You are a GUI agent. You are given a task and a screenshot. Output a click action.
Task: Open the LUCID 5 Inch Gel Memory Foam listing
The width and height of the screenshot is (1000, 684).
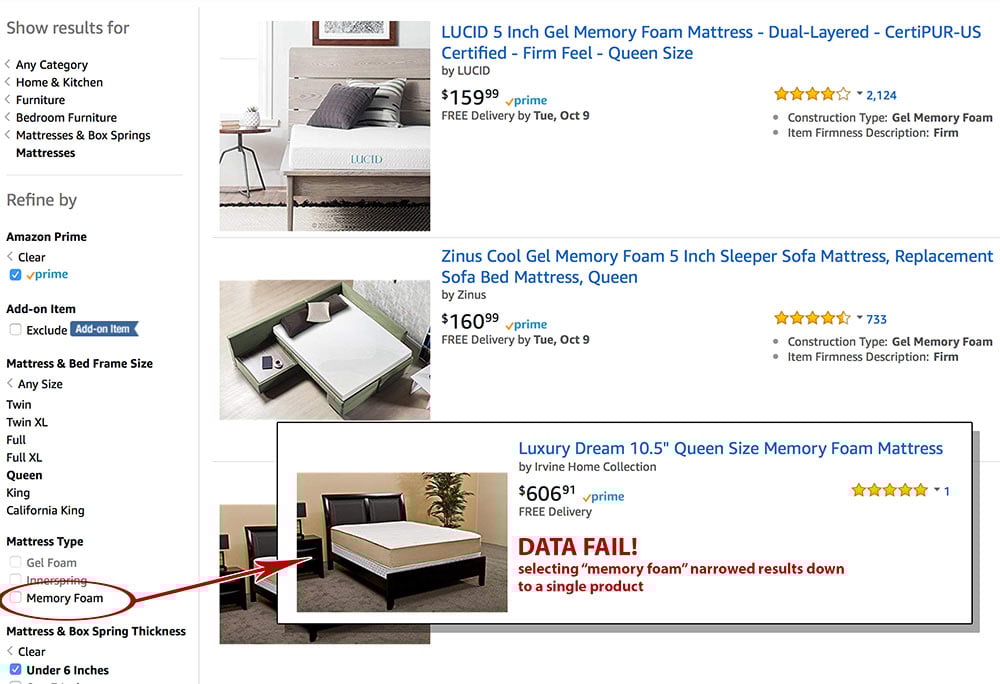[x=712, y=32]
